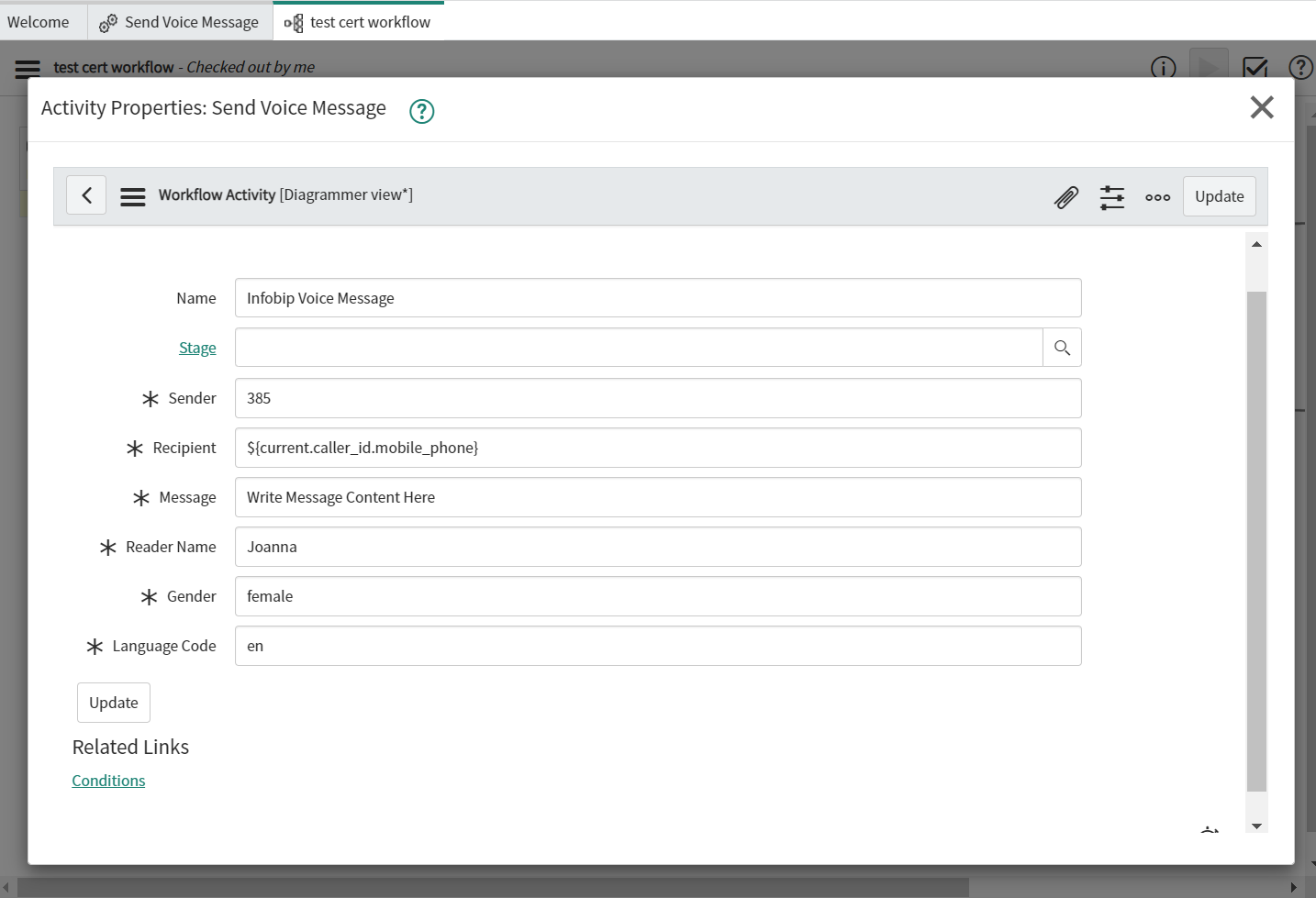The image size is (1316, 898).
Task: Click the Stage lookup magnifier icon
Action: (x=1062, y=348)
